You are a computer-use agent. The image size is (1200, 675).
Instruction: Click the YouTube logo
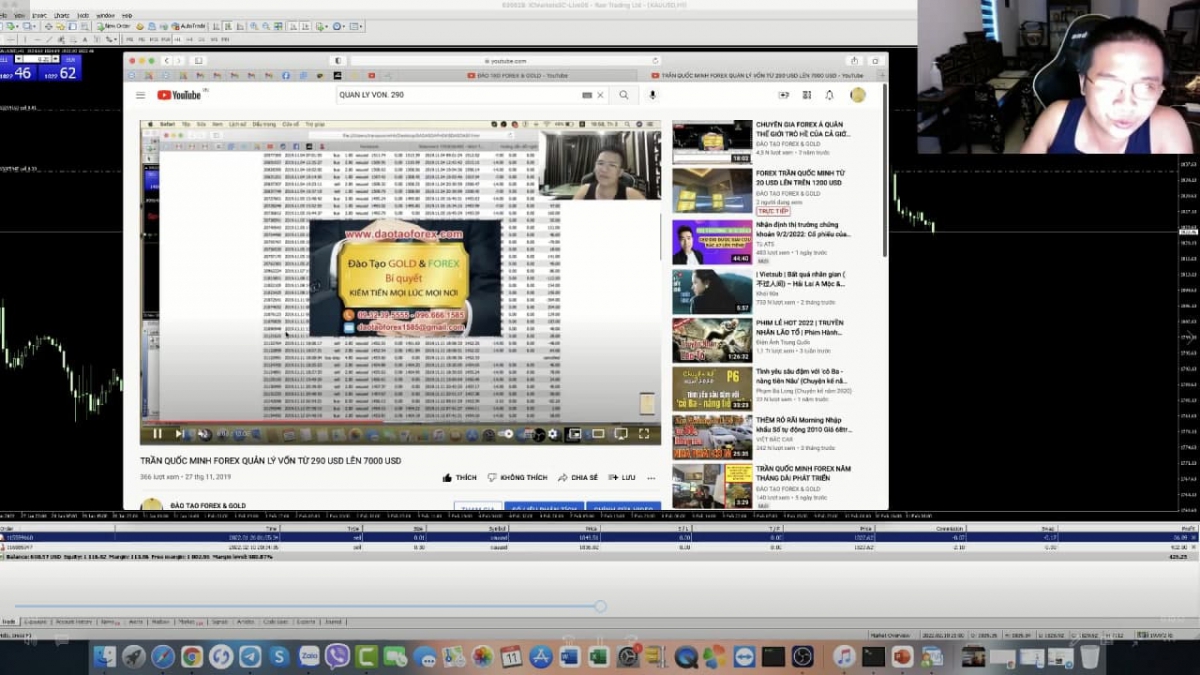point(181,95)
